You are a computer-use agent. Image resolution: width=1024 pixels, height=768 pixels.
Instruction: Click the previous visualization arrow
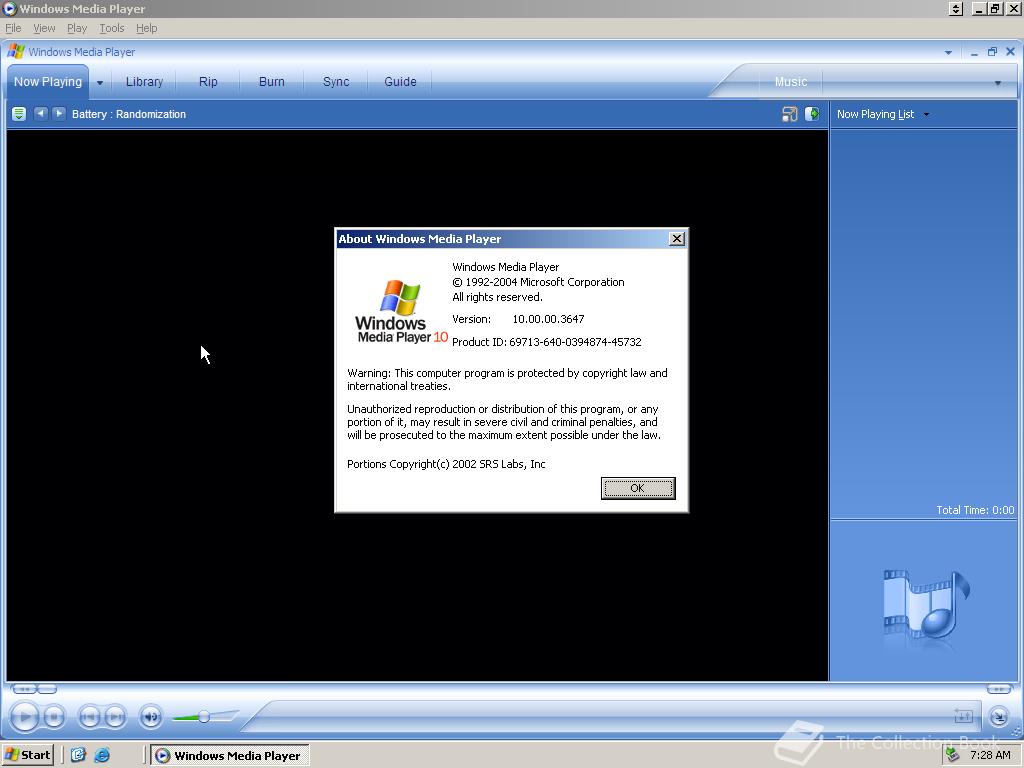point(40,113)
